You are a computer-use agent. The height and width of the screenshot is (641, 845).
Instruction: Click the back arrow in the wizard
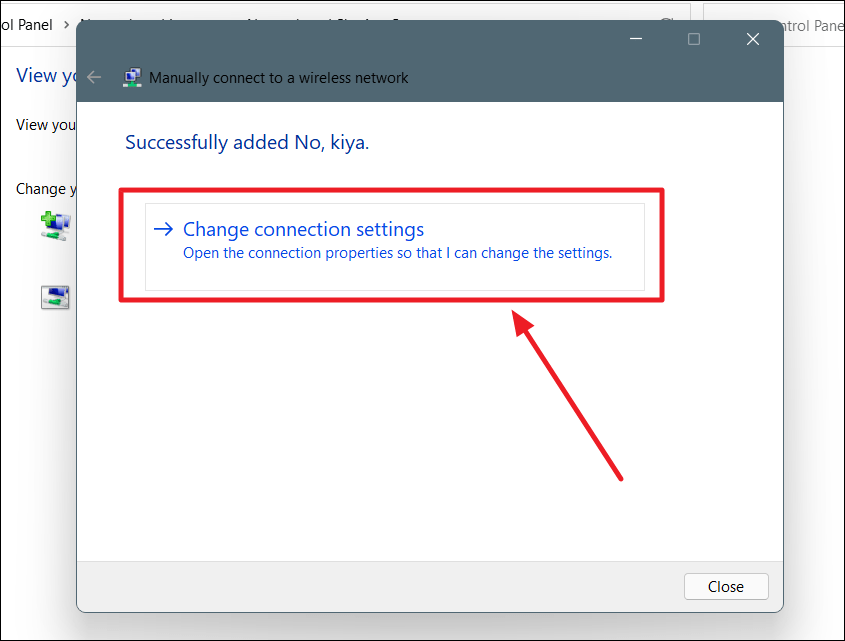tap(93, 77)
